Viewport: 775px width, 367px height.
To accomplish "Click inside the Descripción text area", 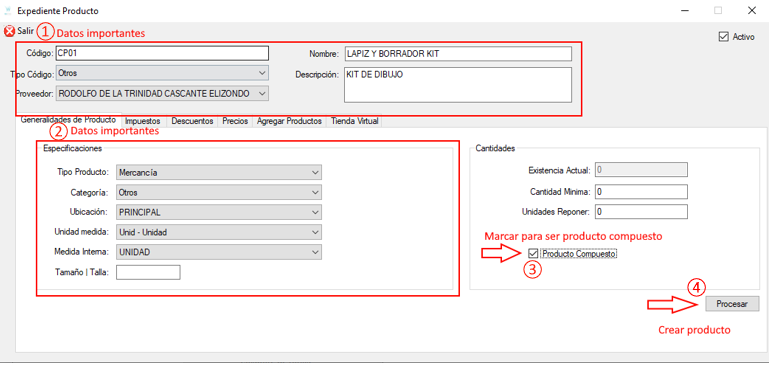I will (458, 85).
